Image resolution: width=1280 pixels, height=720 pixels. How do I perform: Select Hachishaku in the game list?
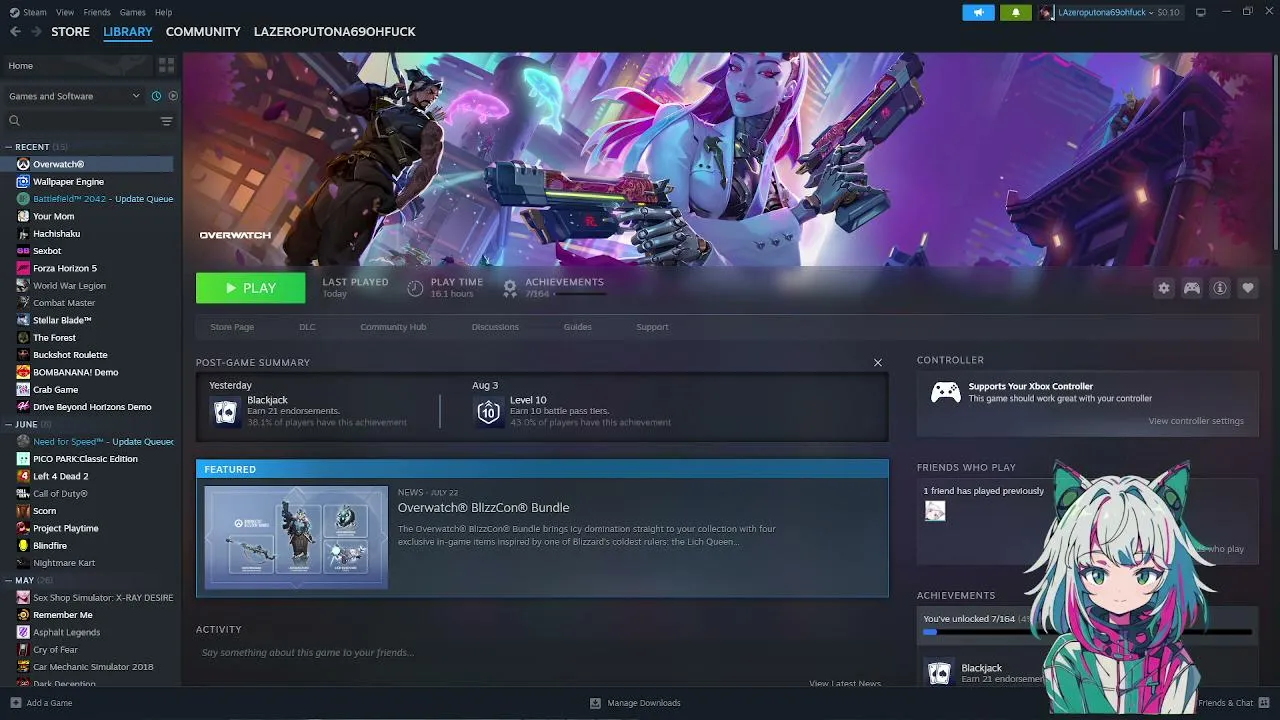point(87,234)
